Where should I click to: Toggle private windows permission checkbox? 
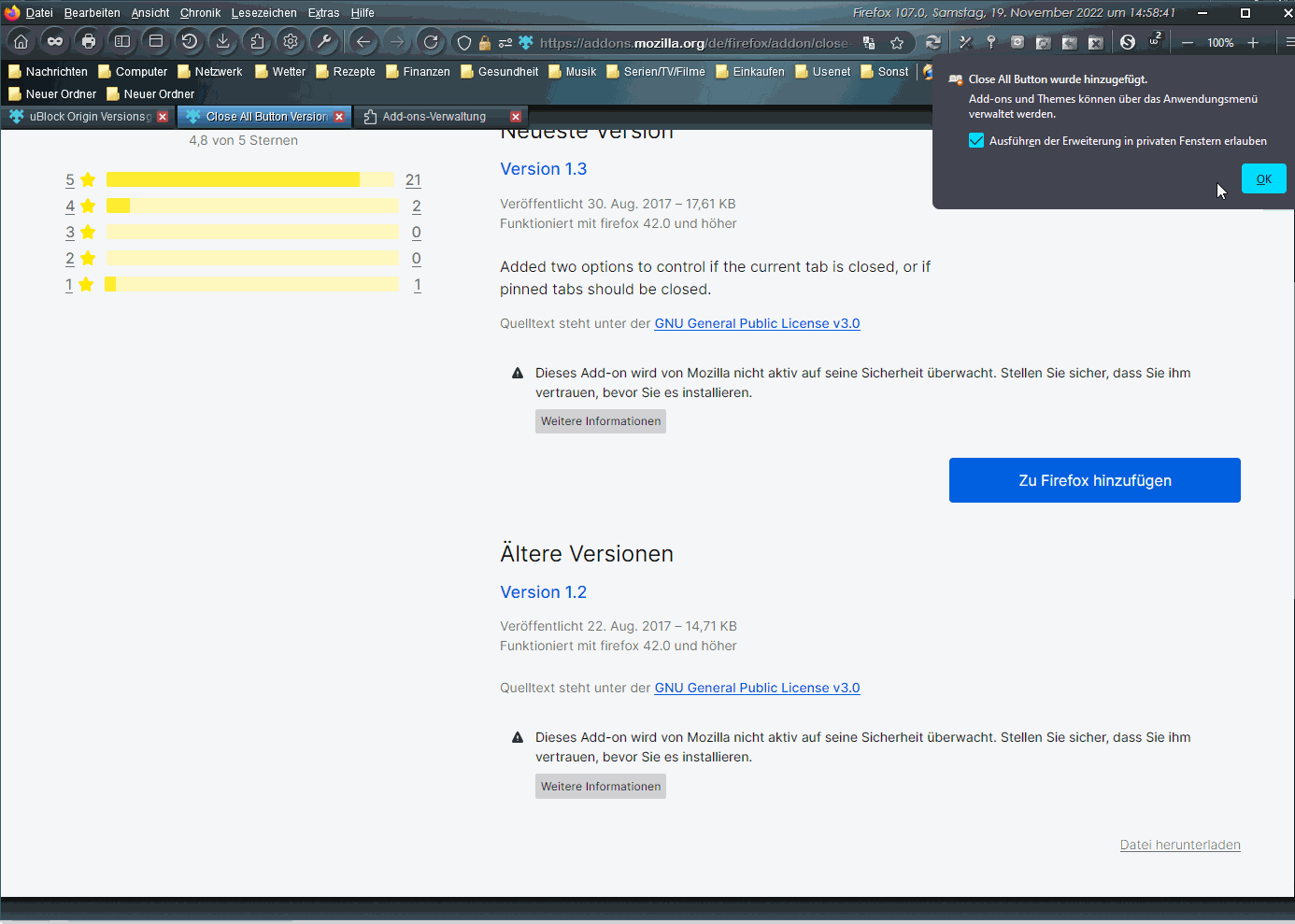pyautogui.click(x=976, y=141)
